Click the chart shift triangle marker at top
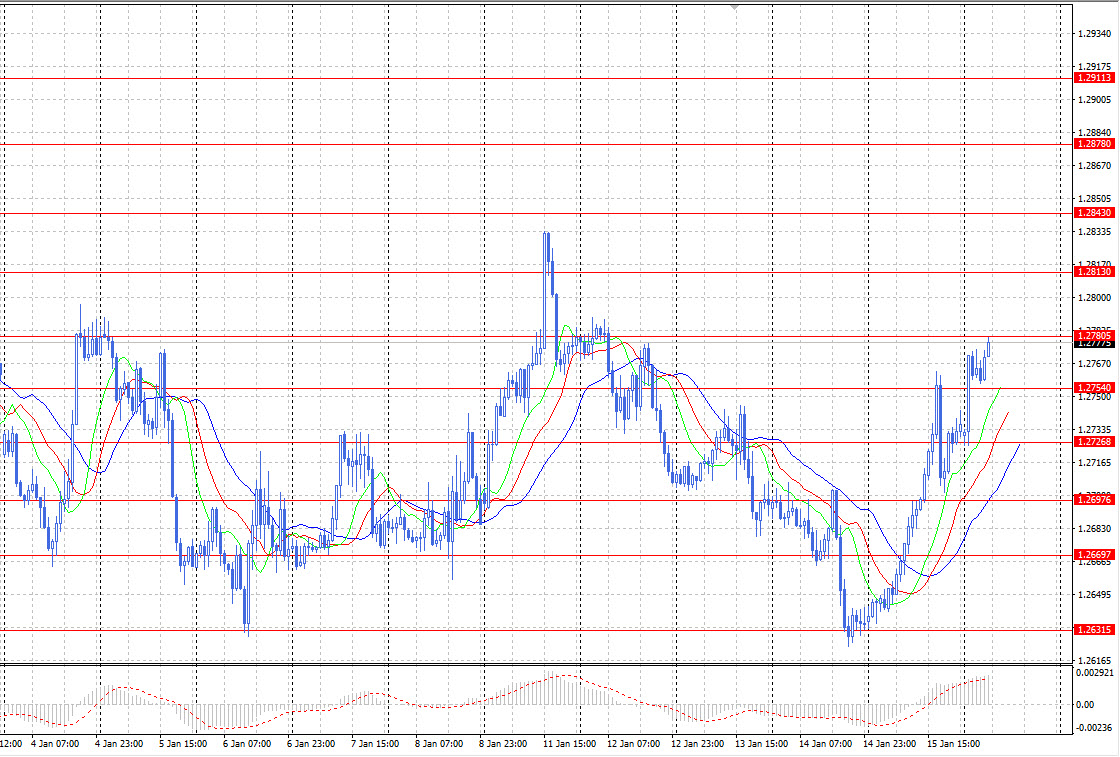Screen dimensions: 1120x757 point(734,7)
